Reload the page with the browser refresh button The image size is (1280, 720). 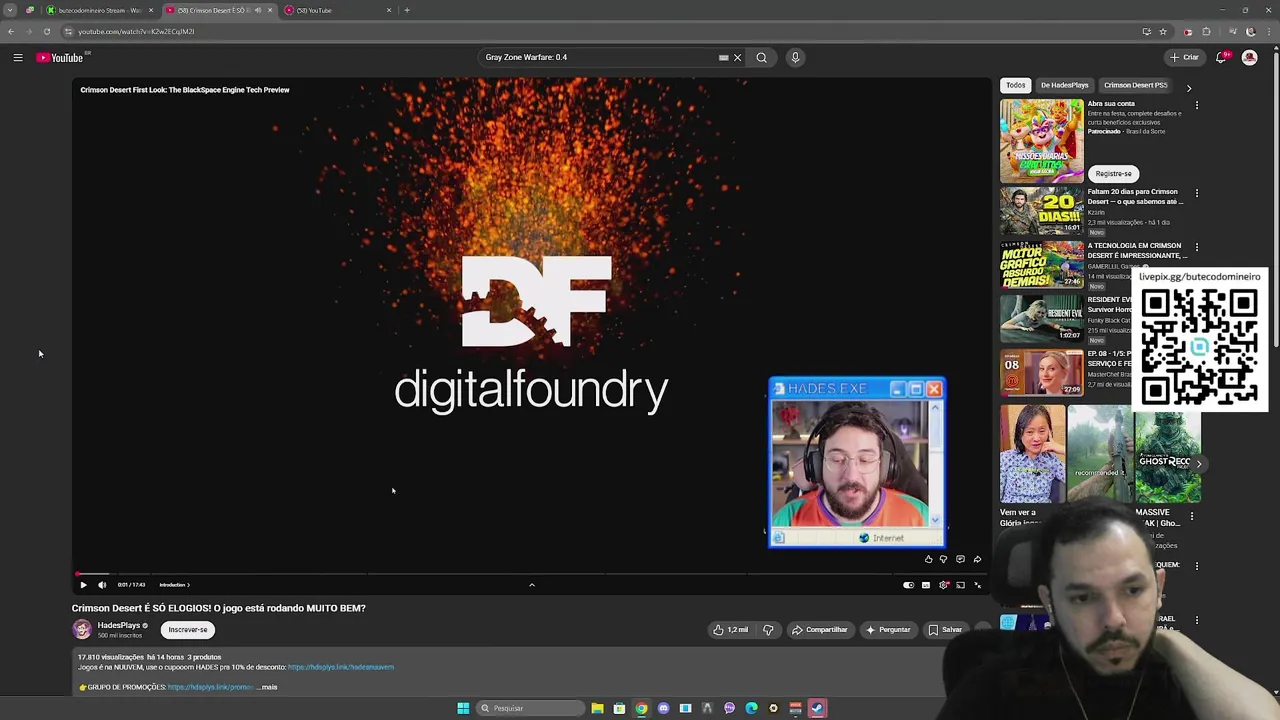(46, 31)
